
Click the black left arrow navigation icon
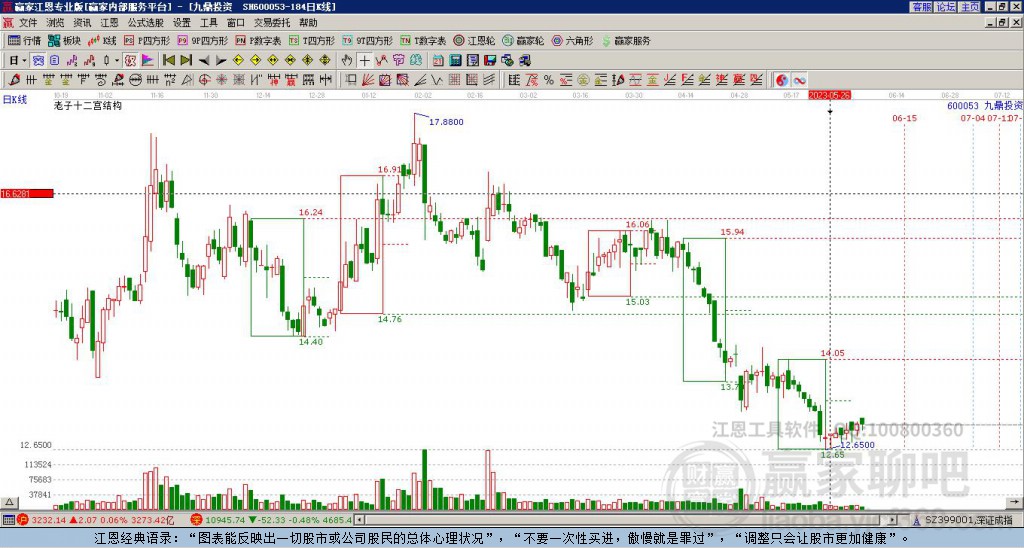point(204,60)
